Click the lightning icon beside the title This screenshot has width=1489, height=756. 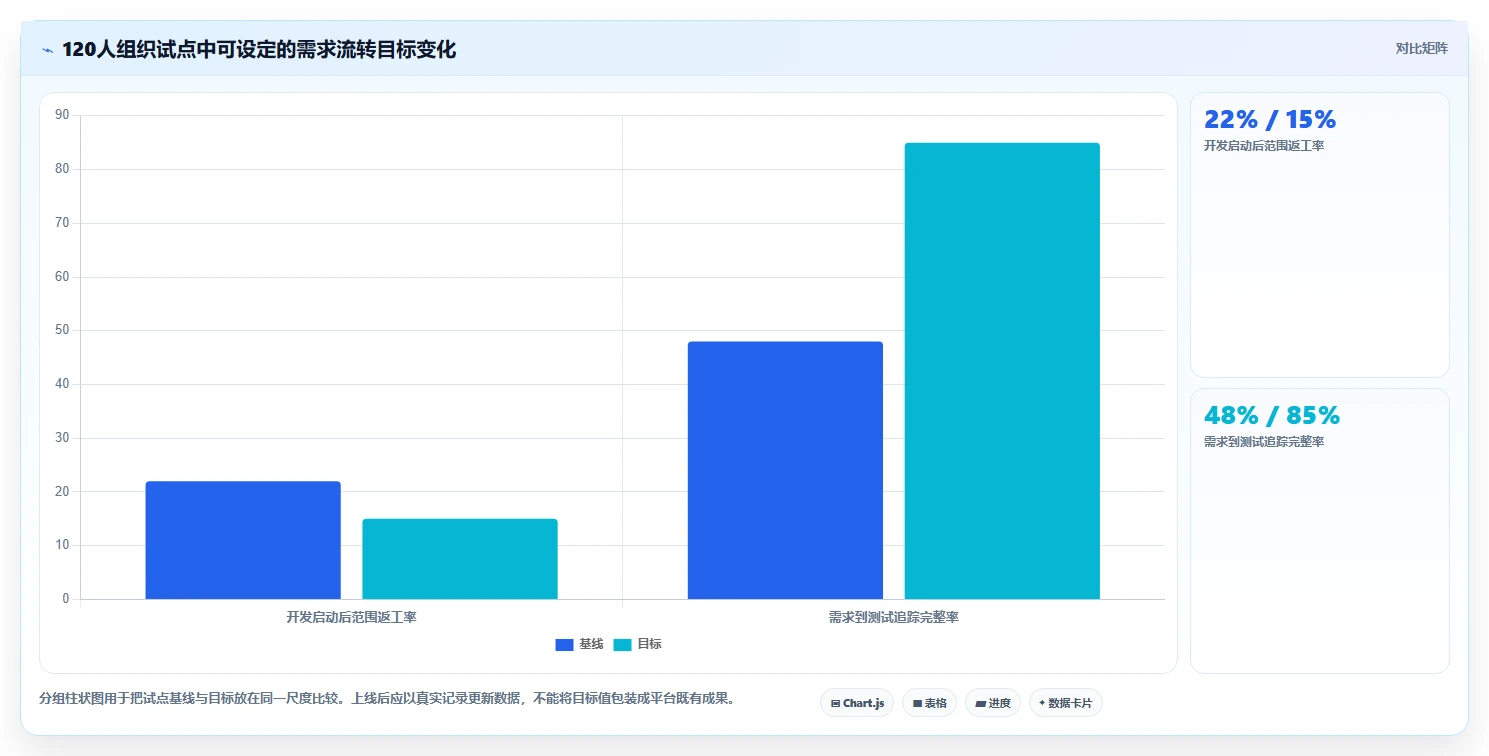pyautogui.click(x=47, y=50)
